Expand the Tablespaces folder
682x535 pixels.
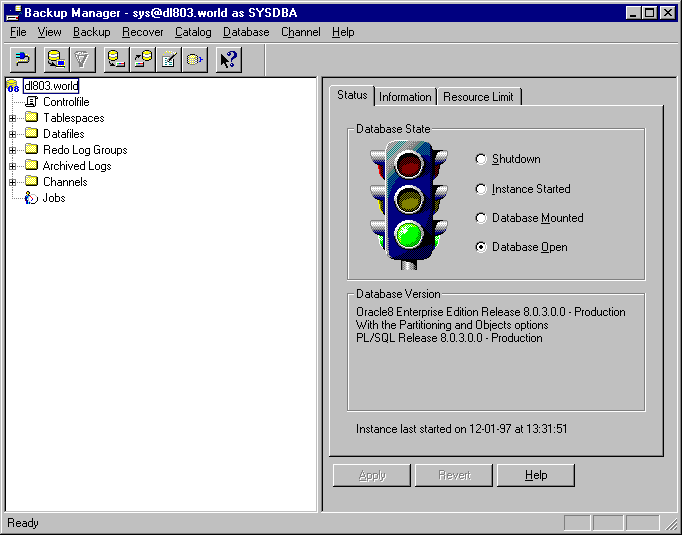point(13,118)
